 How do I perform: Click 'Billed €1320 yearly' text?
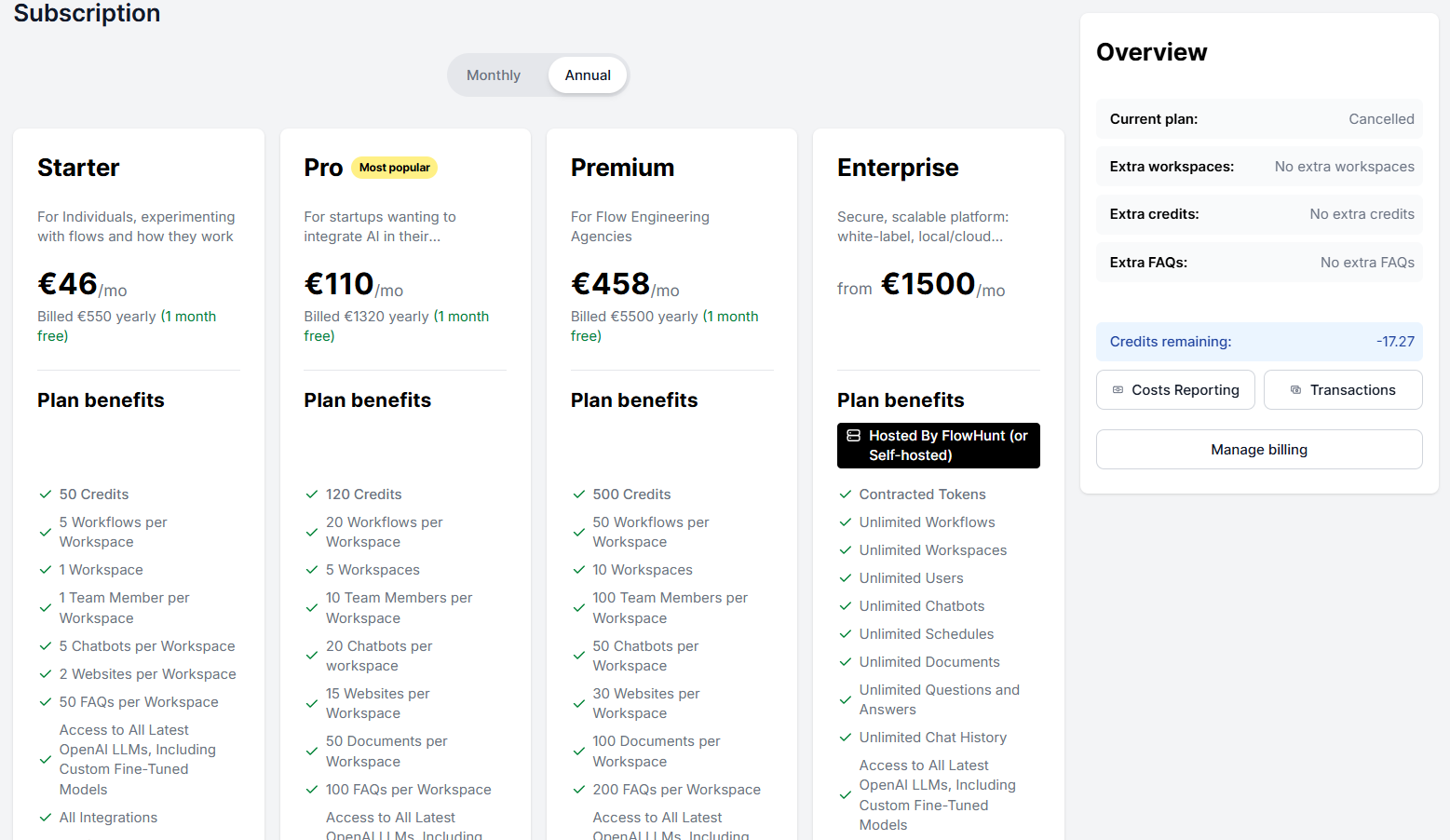tap(366, 317)
